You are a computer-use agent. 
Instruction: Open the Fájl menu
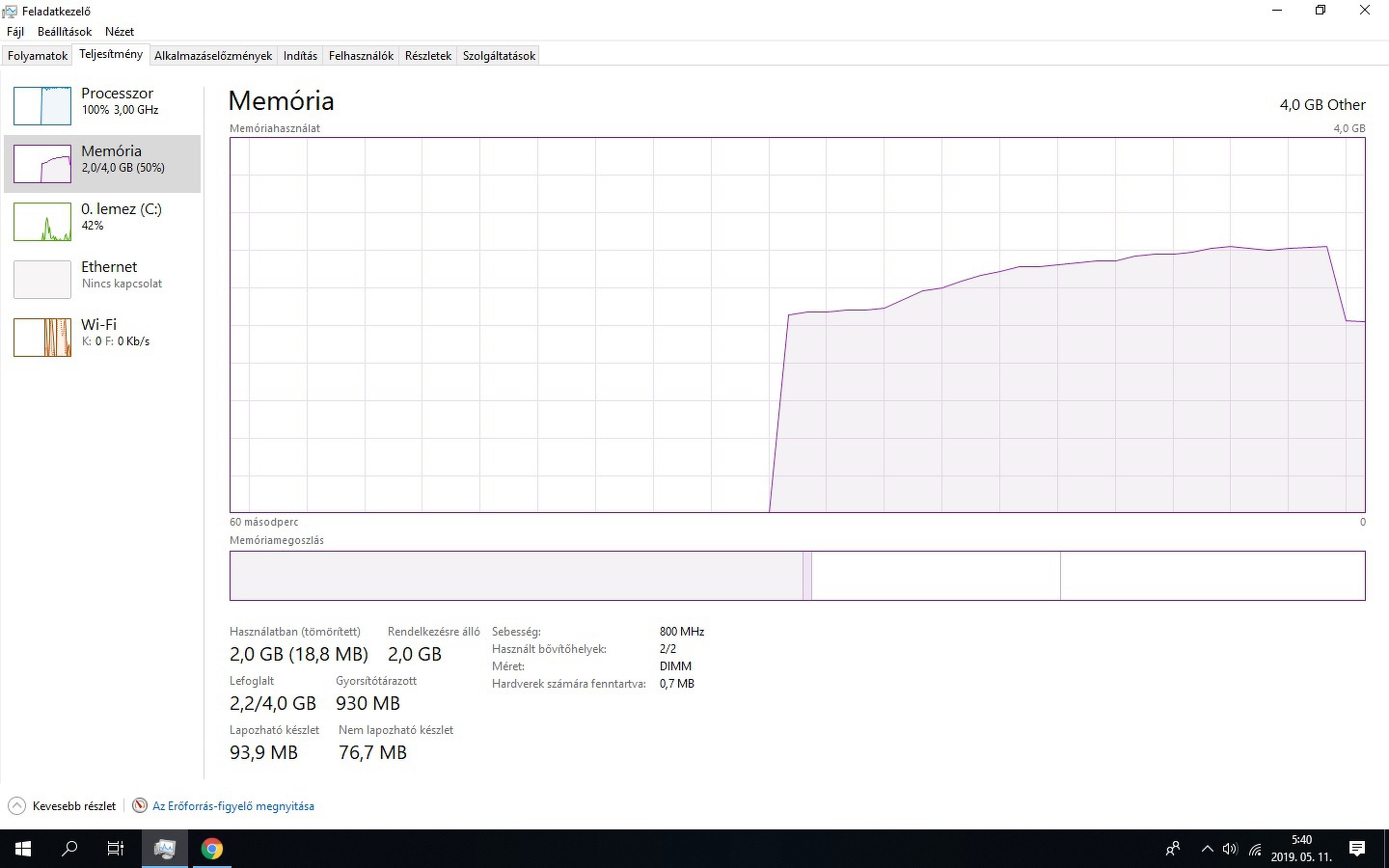coord(15,32)
